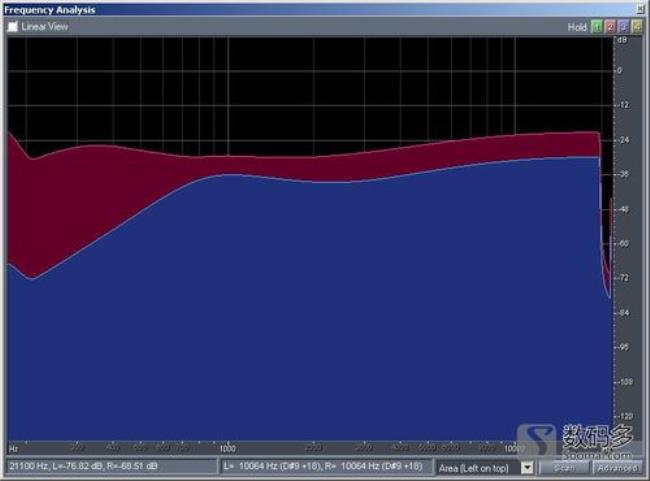Viewport: 650px width, 481px height.
Task: Toggle the green Hold 1 button
Action: tap(597, 27)
